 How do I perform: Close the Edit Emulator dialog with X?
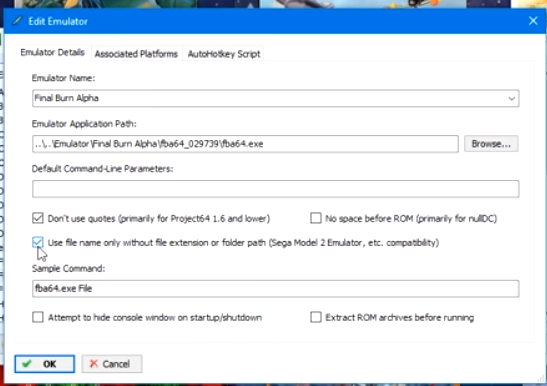point(533,21)
